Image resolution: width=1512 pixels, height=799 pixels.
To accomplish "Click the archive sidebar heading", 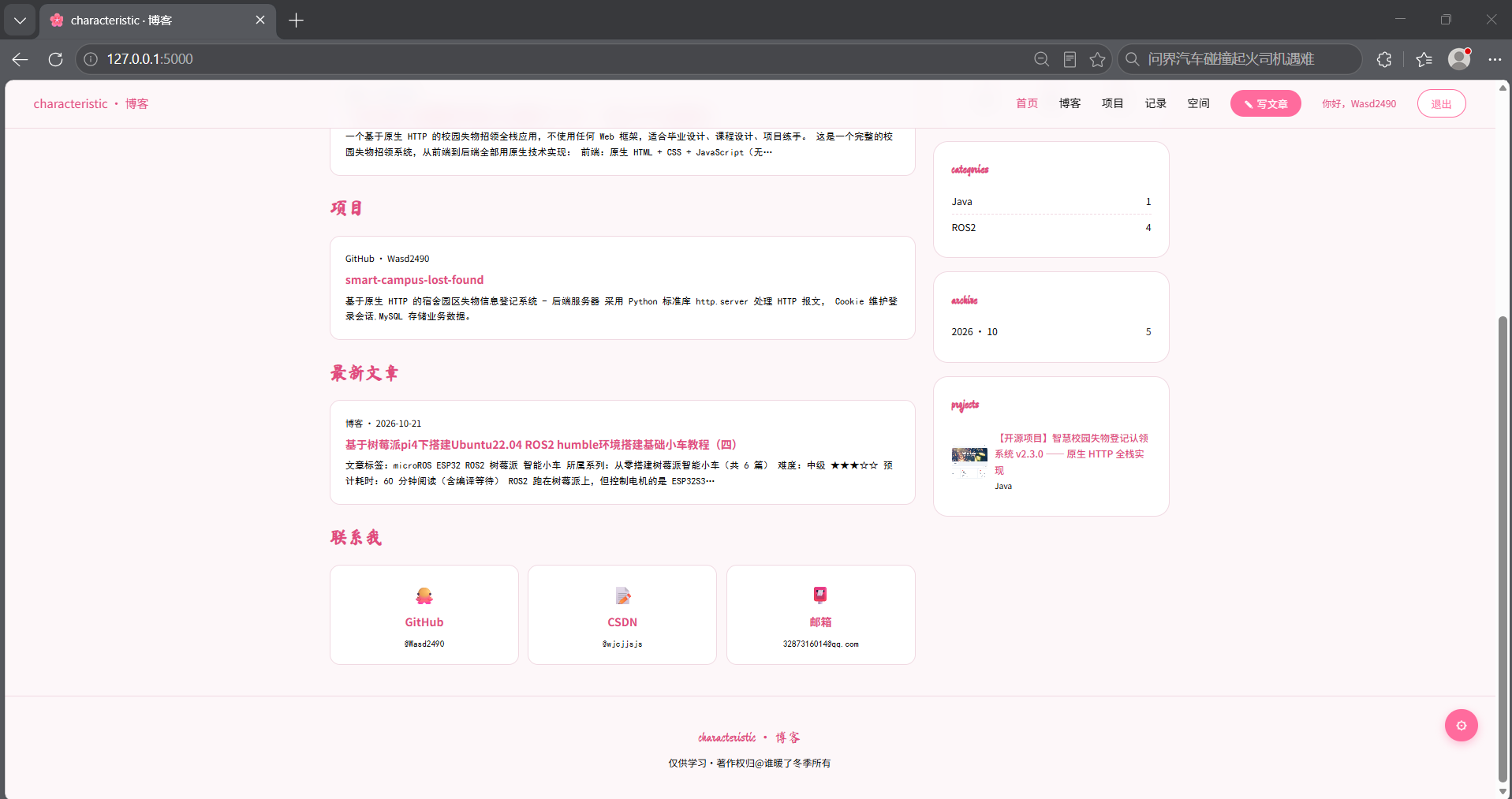I will (x=964, y=301).
